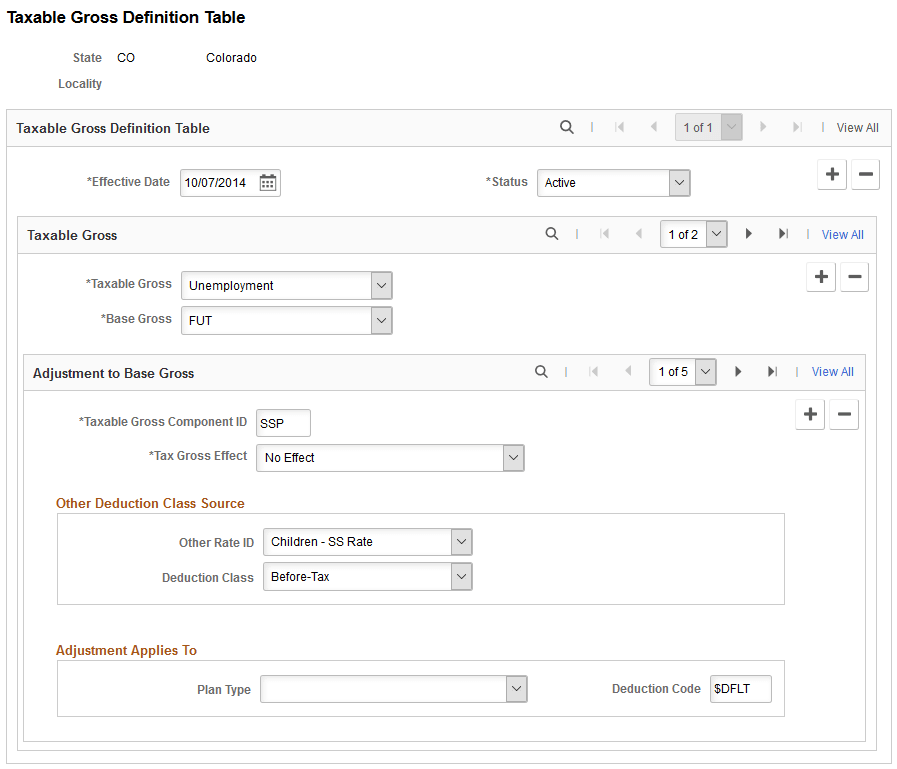Delete the Effective Date row with the minus icon
Image resolution: width=897 pixels, height=769 pixels.
click(865, 174)
